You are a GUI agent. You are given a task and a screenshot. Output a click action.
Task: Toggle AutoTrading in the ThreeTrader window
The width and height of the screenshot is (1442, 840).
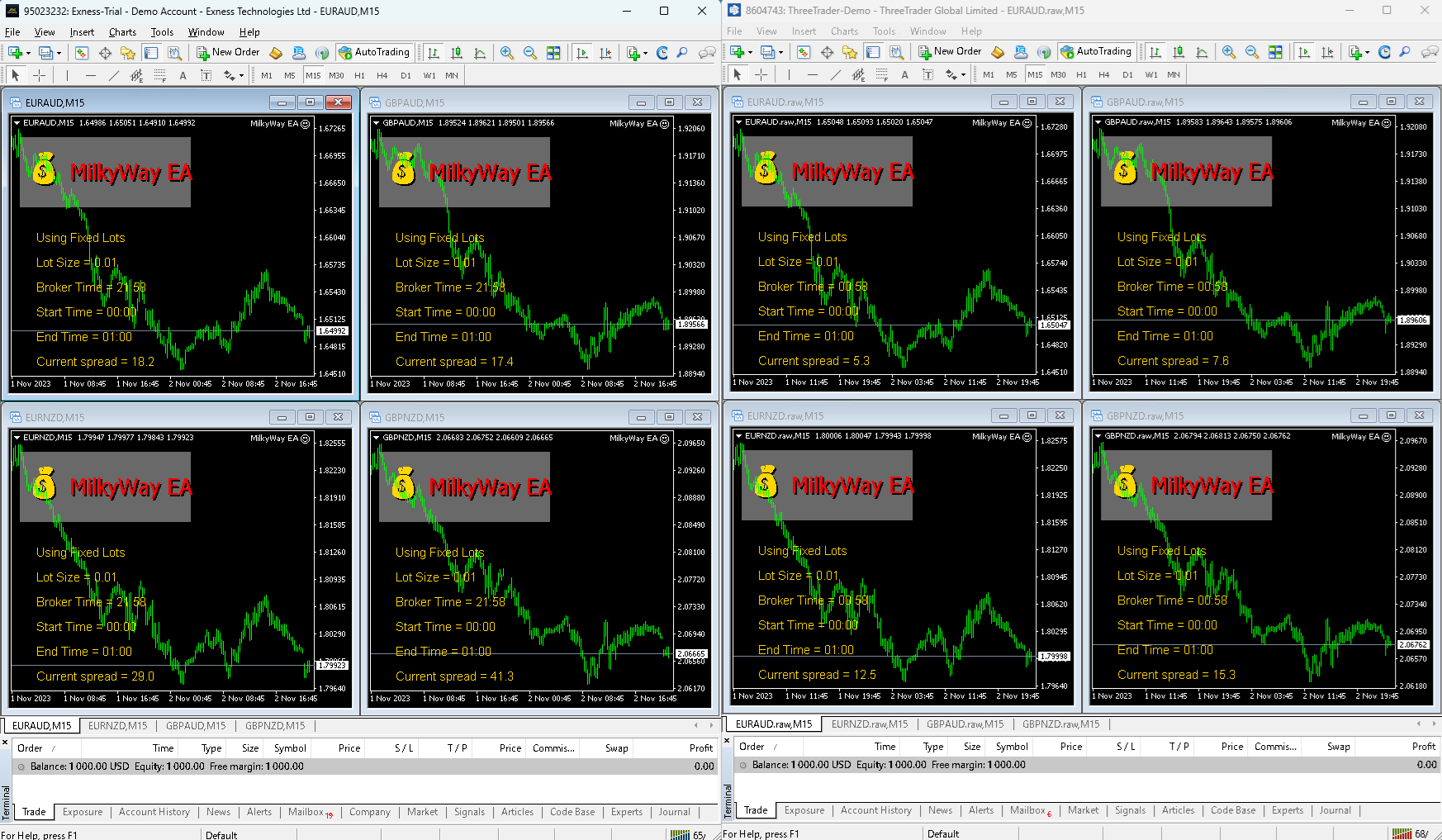(x=1096, y=51)
